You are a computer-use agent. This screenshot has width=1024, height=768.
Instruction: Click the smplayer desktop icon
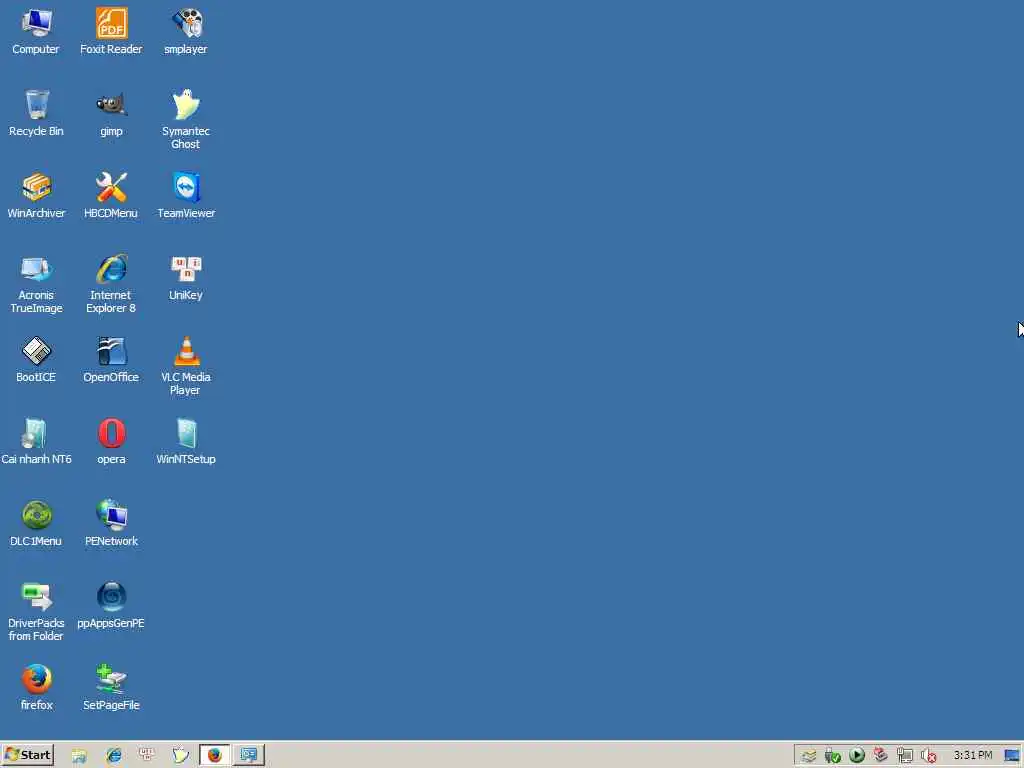tap(185, 31)
